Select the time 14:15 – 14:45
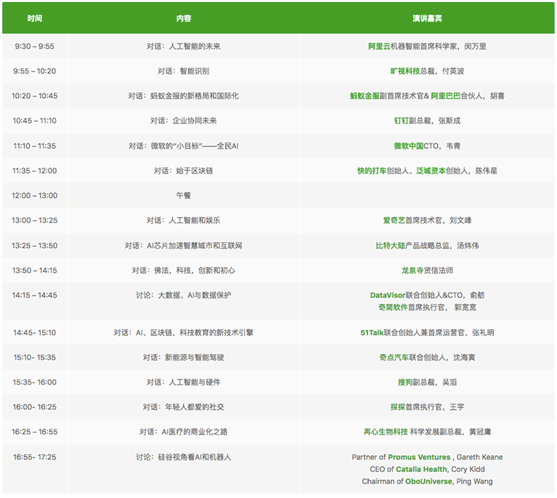The image size is (557, 498). [x=34, y=295]
